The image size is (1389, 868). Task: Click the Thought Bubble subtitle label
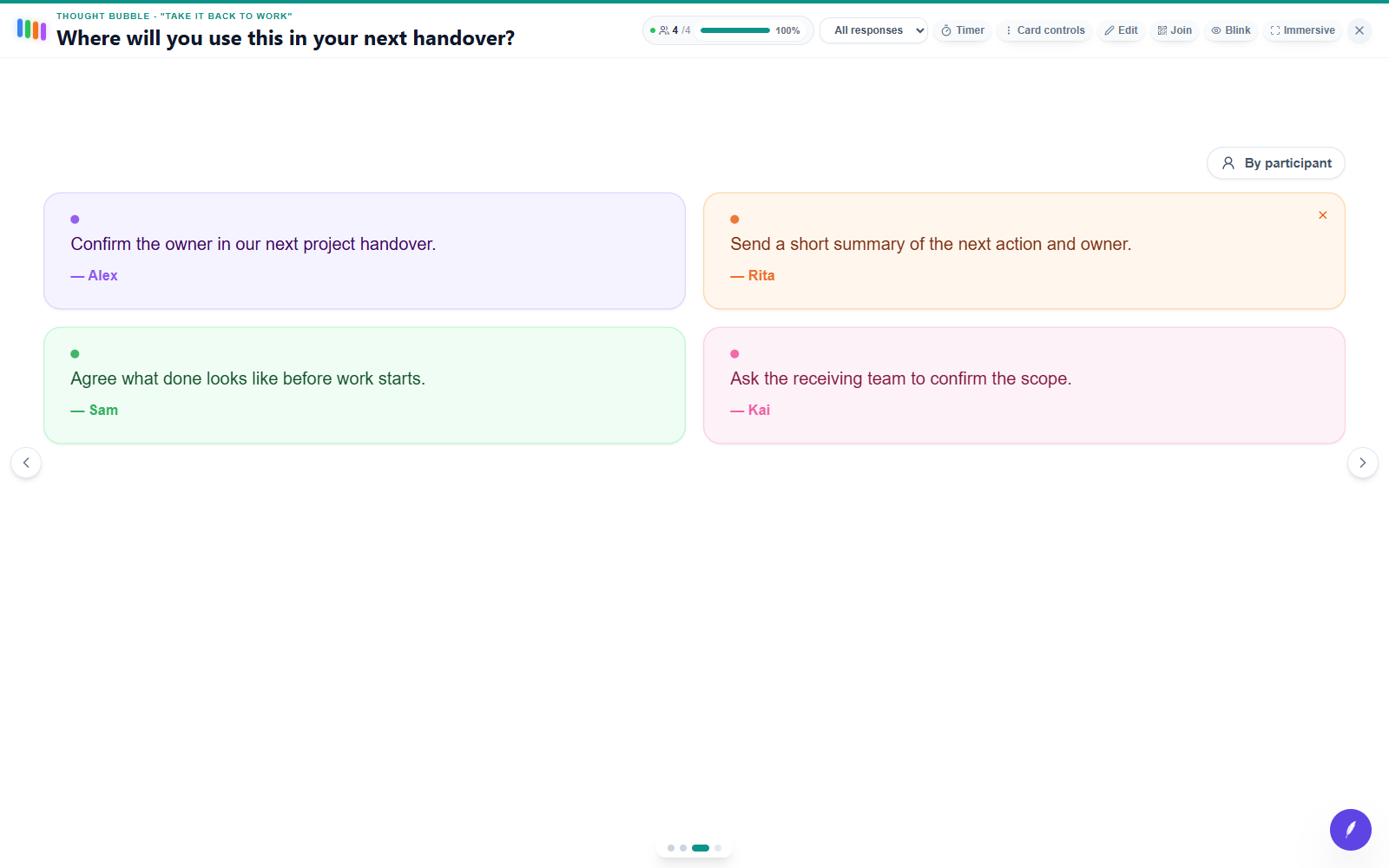174,16
